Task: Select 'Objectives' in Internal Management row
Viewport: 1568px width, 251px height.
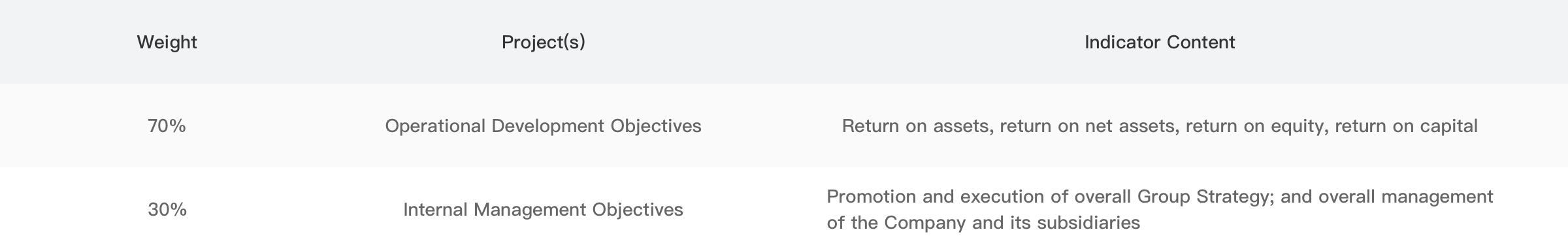Action: tap(638, 209)
